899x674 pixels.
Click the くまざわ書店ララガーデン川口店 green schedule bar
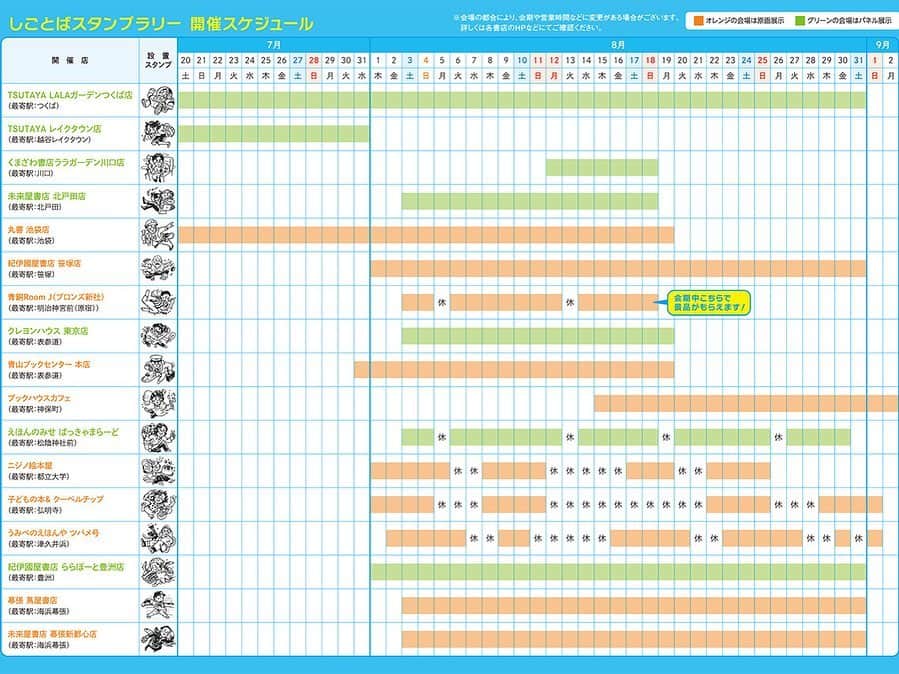(x=602, y=167)
